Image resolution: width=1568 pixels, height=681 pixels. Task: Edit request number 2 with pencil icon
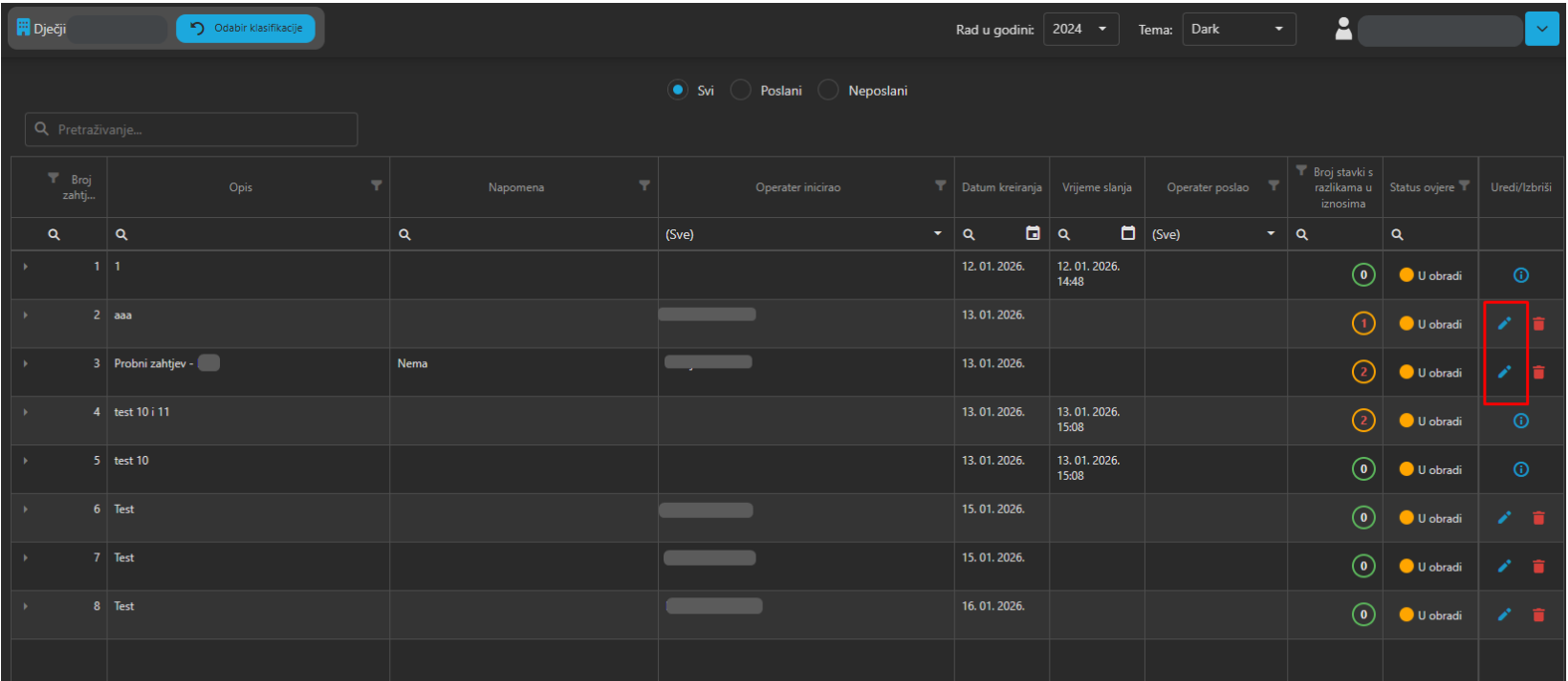[1504, 324]
